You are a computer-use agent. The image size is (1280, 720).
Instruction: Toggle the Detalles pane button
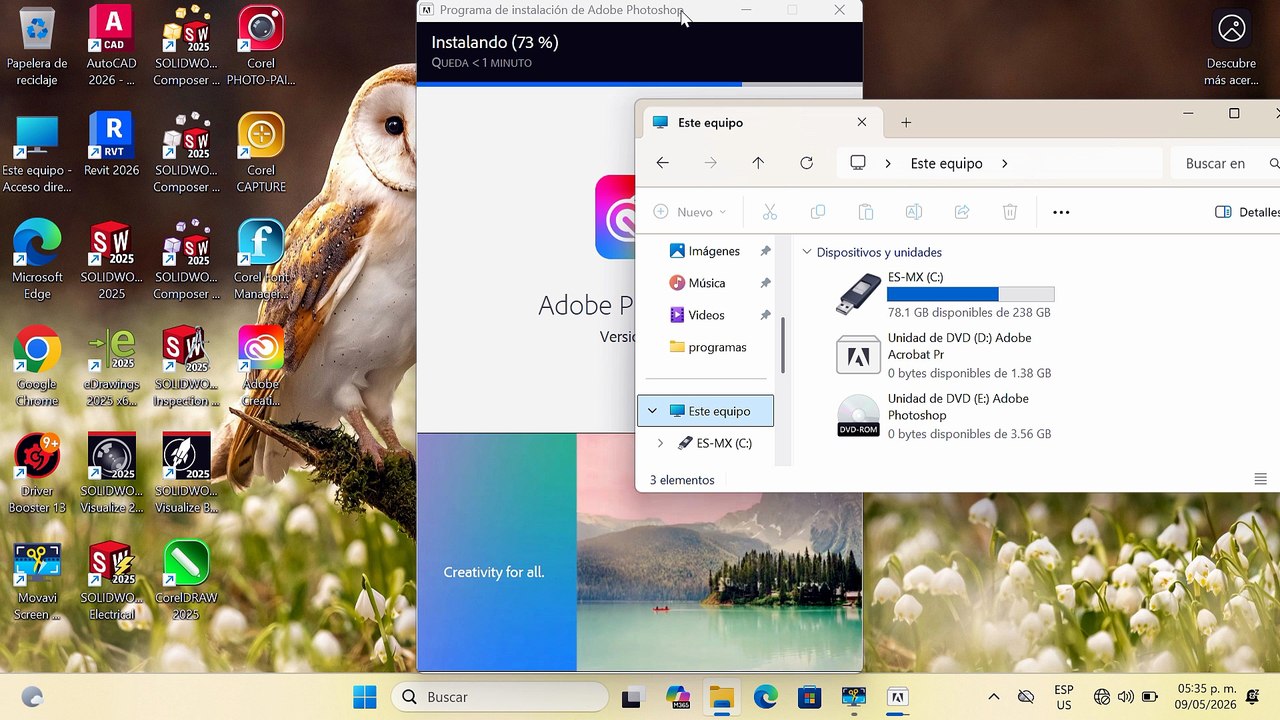pos(1246,212)
